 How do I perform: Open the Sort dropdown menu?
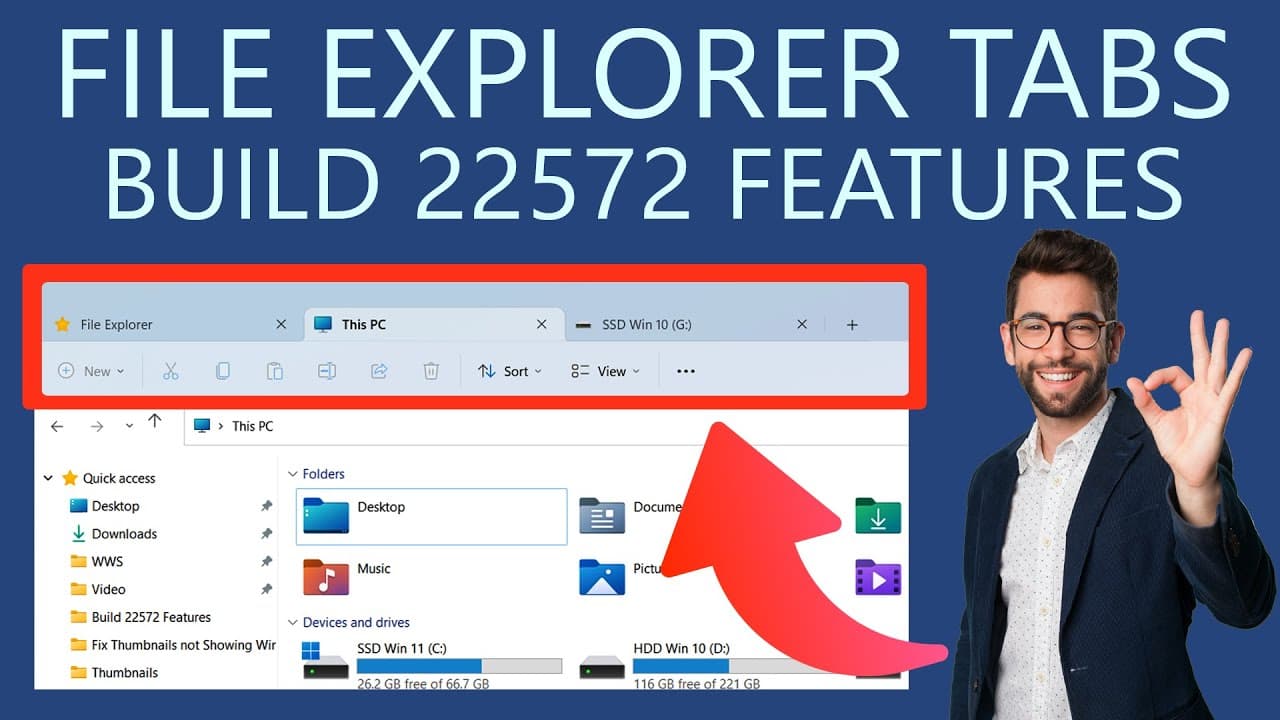(510, 371)
